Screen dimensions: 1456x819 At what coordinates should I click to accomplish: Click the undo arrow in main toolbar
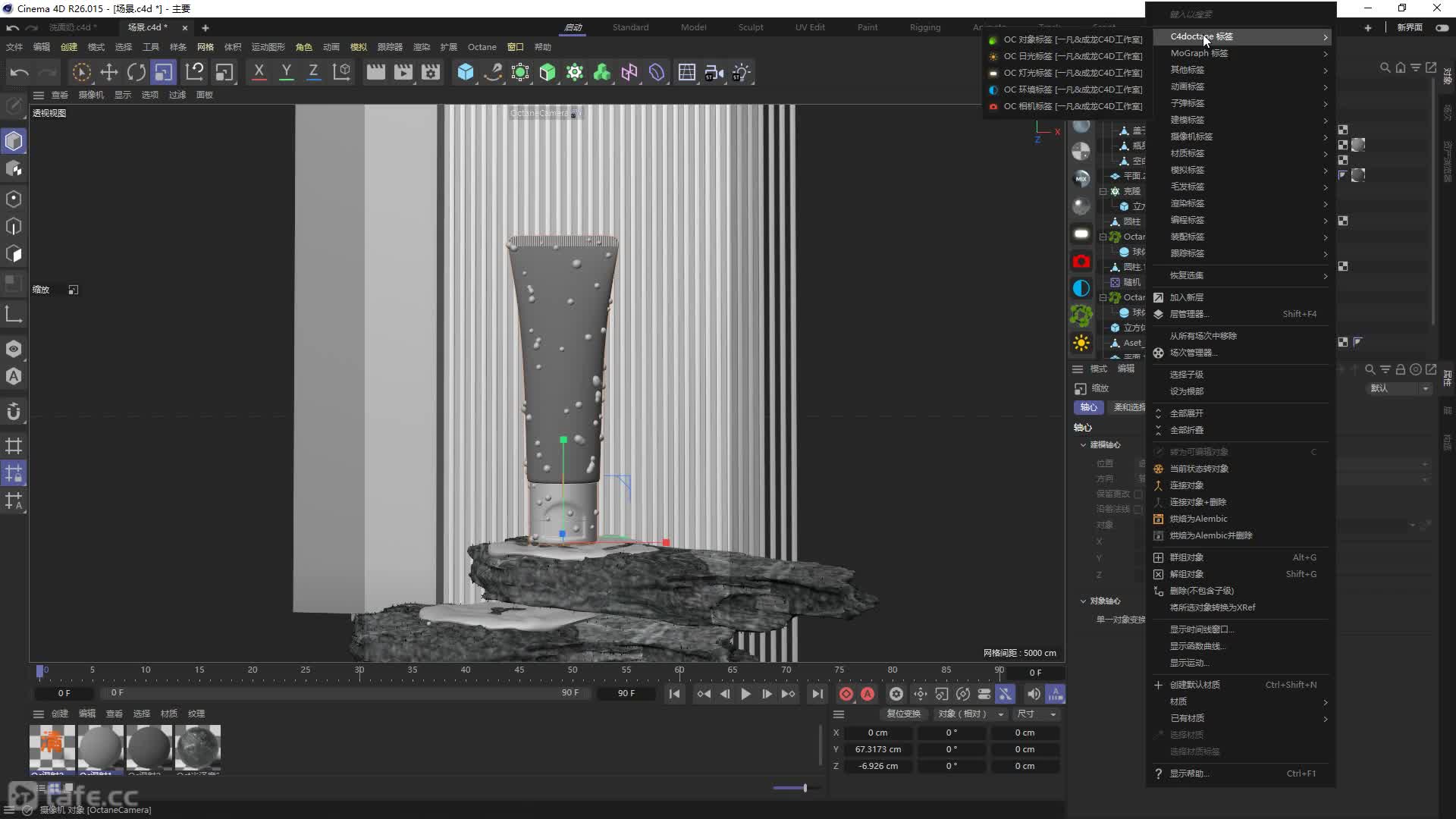pyautogui.click(x=20, y=72)
